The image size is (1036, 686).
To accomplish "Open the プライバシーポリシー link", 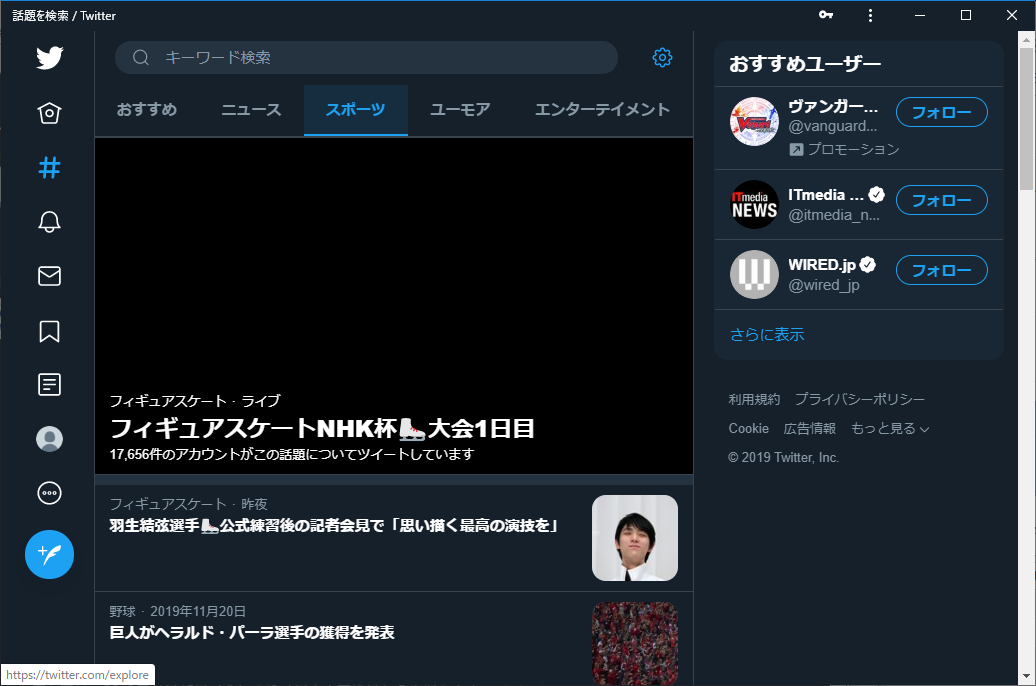I will 861,398.
